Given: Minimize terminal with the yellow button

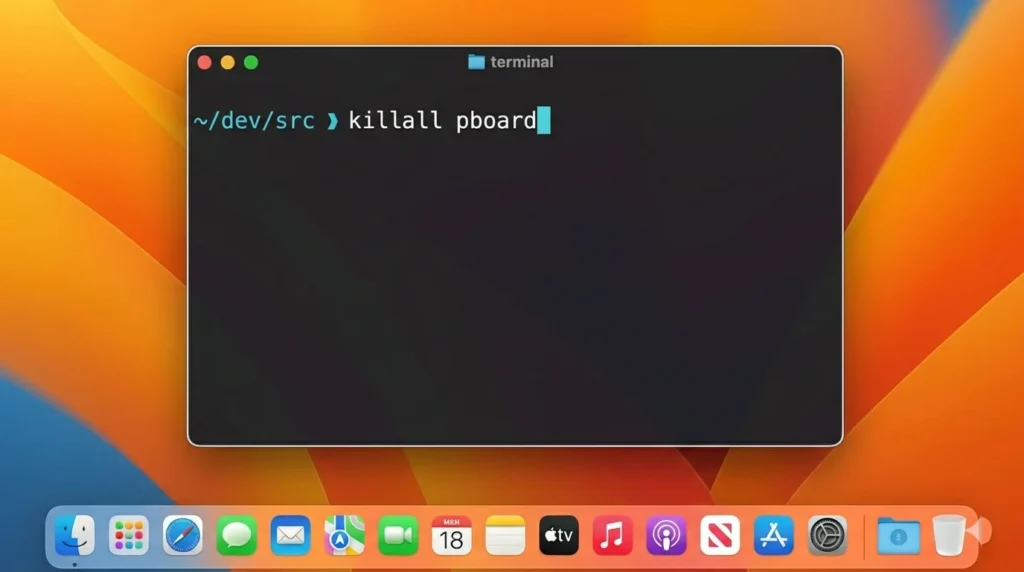Looking at the screenshot, I should pos(227,63).
